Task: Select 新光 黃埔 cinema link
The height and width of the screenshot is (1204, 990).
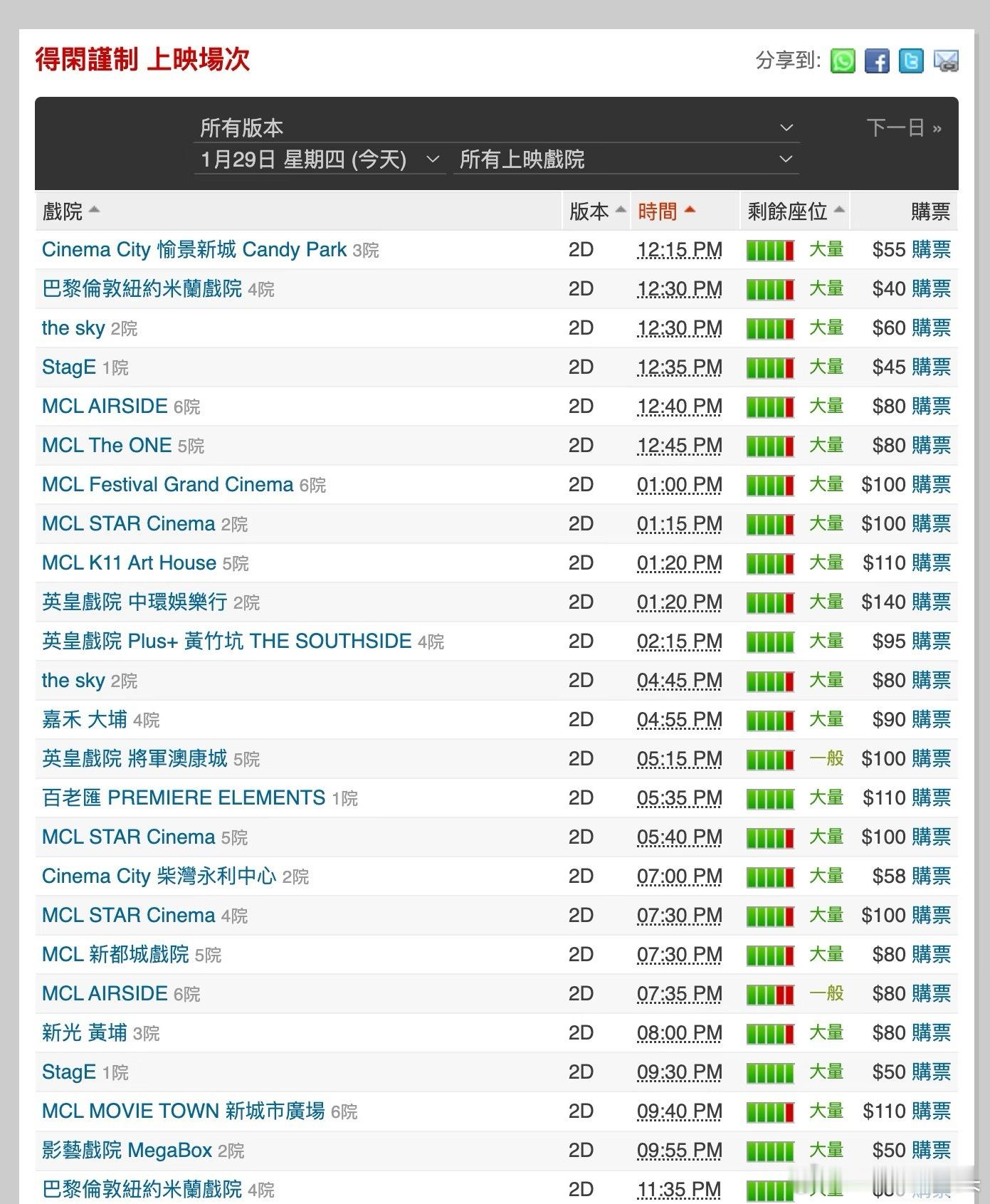Action: tap(85, 1033)
